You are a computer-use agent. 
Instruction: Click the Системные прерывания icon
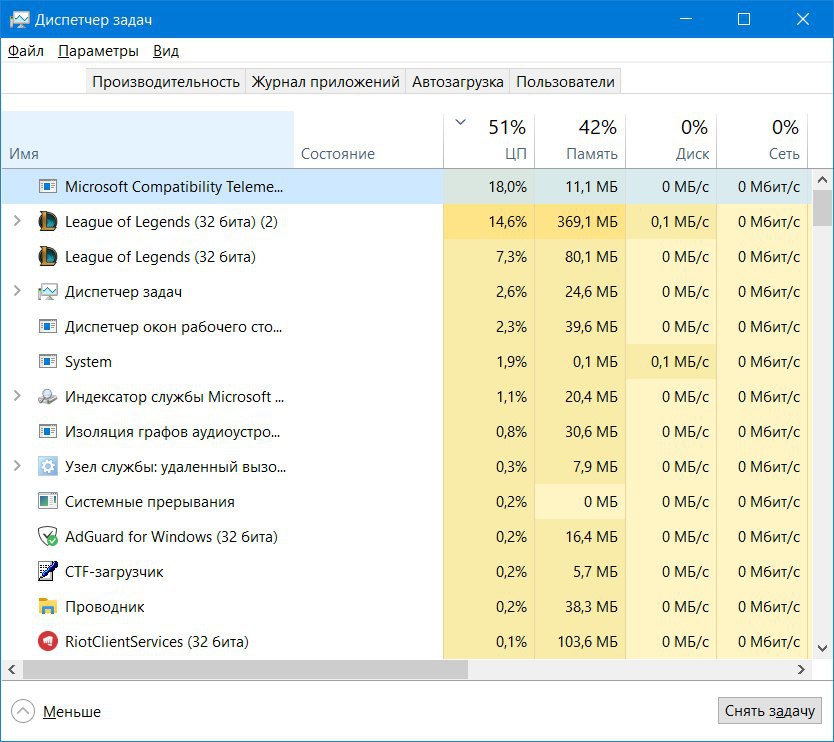pos(48,502)
